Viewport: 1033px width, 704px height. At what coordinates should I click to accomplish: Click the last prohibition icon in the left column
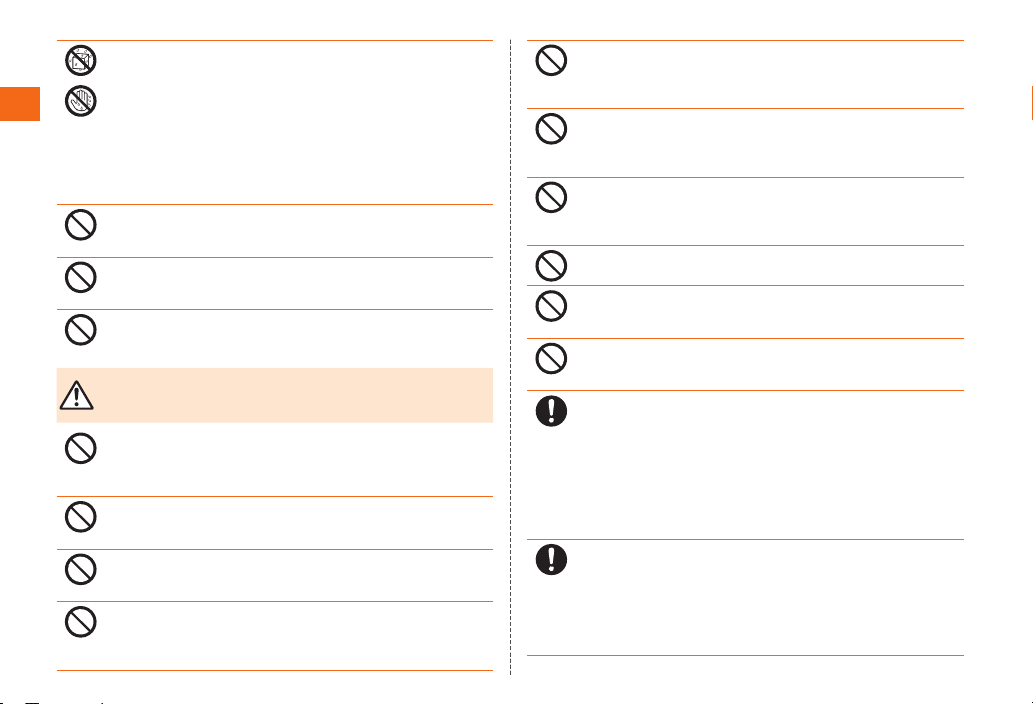pos(81,622)
